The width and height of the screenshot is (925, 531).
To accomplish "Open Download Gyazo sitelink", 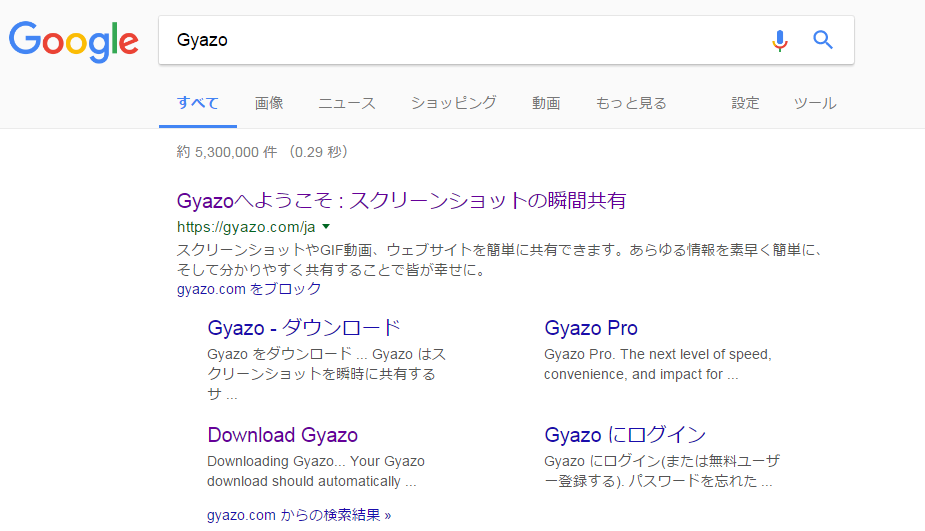I will [283, 435].
